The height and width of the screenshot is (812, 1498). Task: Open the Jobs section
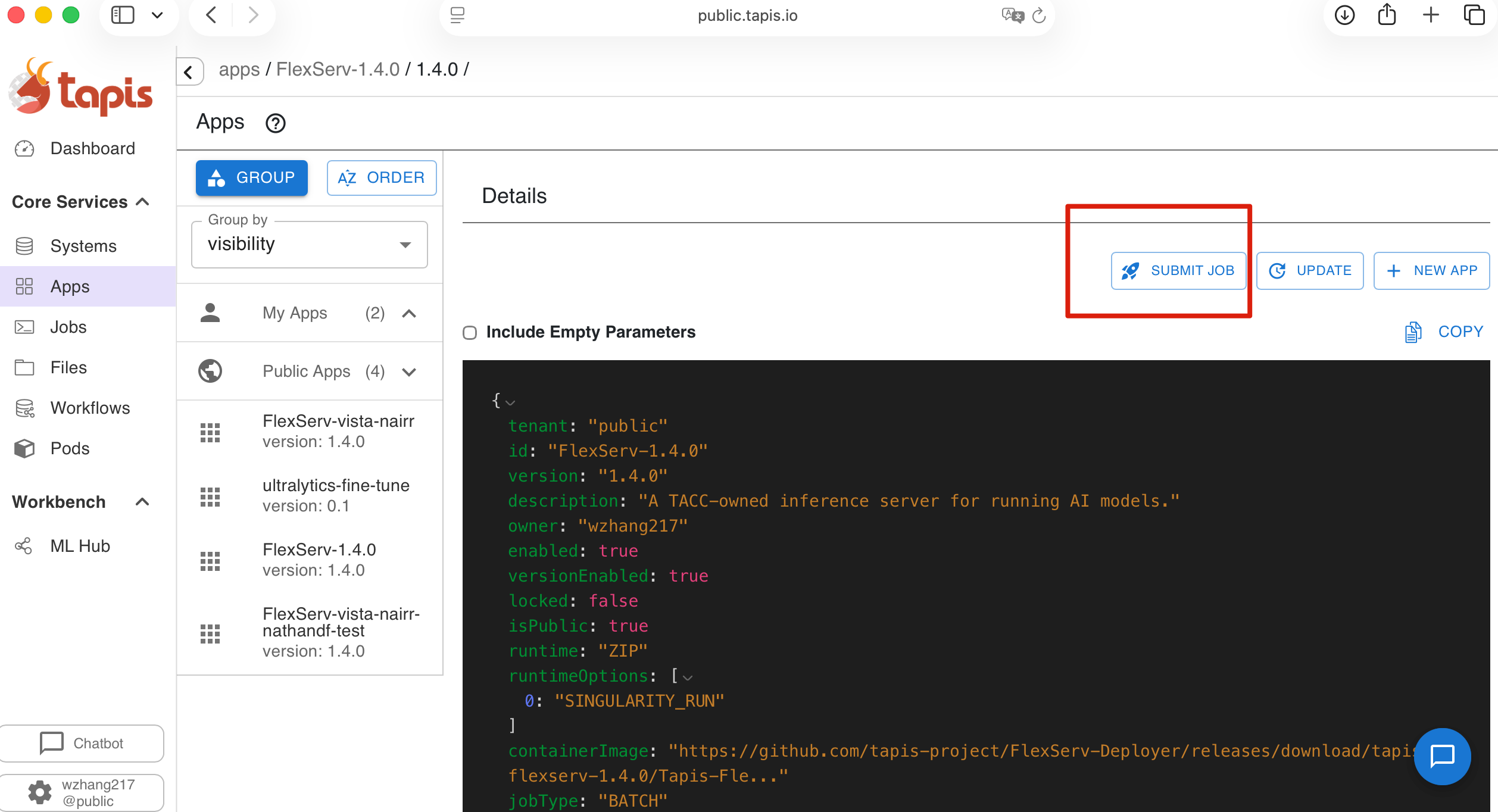click(88, 327)
